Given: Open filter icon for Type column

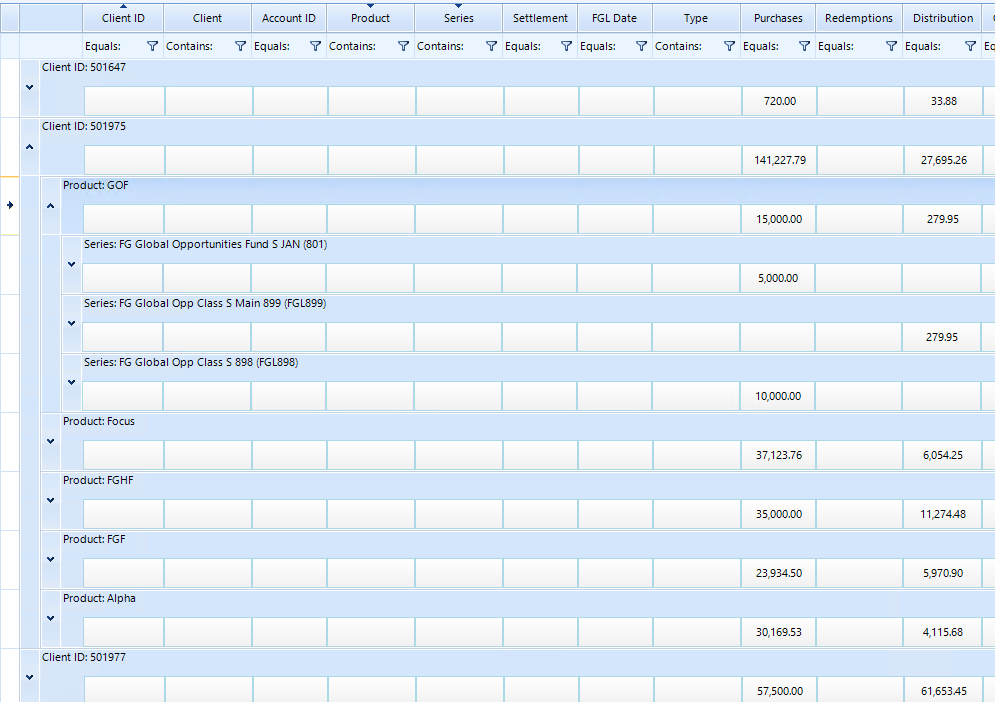Looking at the screenshot, I should pyautogui.click(x=729, y=46).
